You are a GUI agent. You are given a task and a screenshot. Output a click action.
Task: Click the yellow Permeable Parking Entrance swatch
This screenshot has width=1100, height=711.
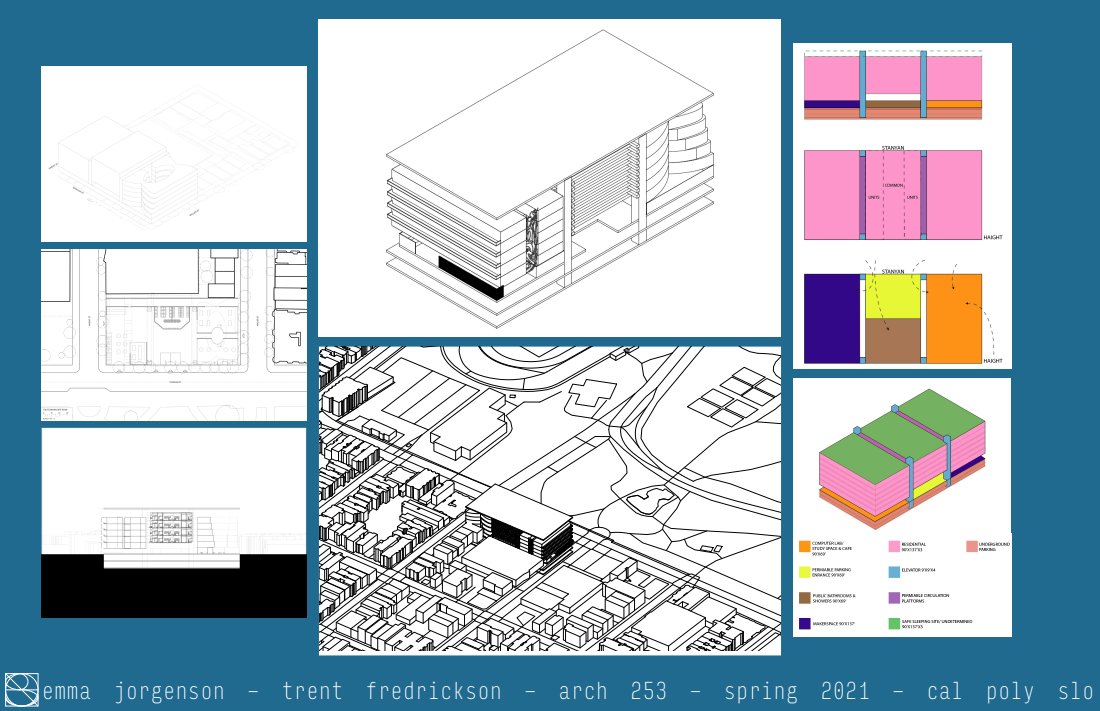coord(805,572)
